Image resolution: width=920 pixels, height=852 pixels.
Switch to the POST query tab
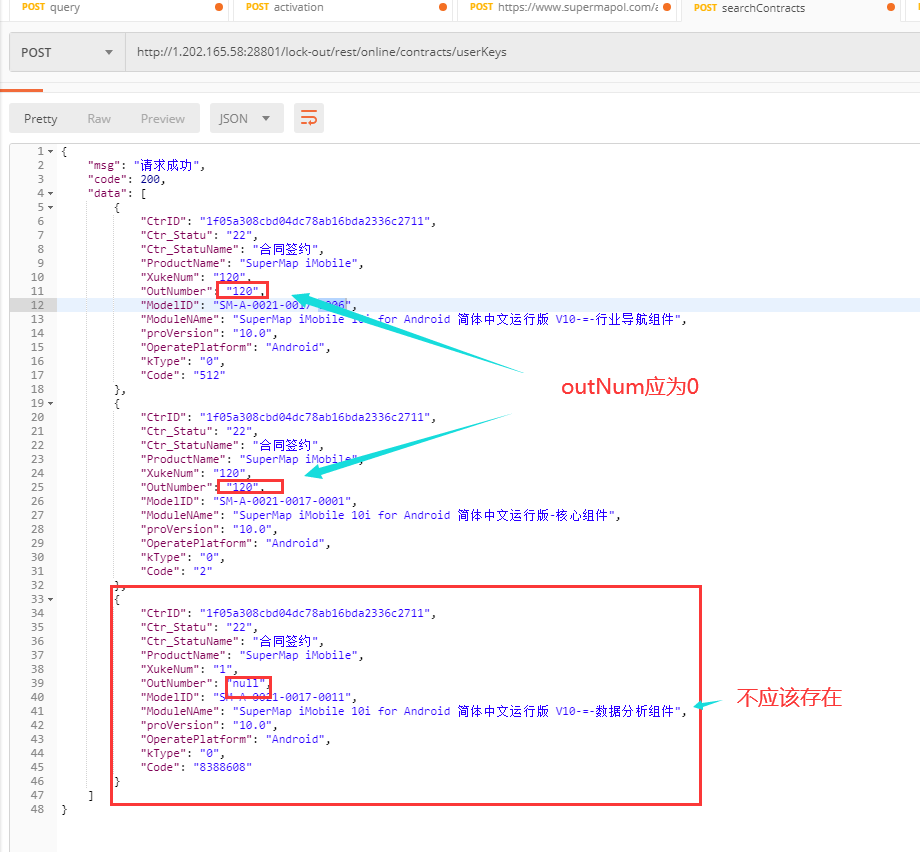tap(110, 7)
